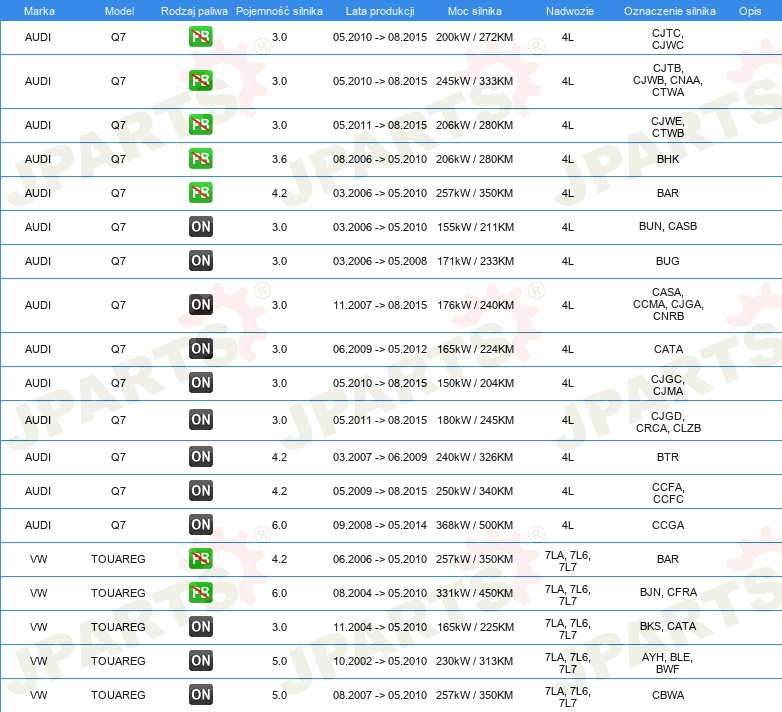
Task: Click the Pojemność silnika column header
Action: tap(279, 11)
